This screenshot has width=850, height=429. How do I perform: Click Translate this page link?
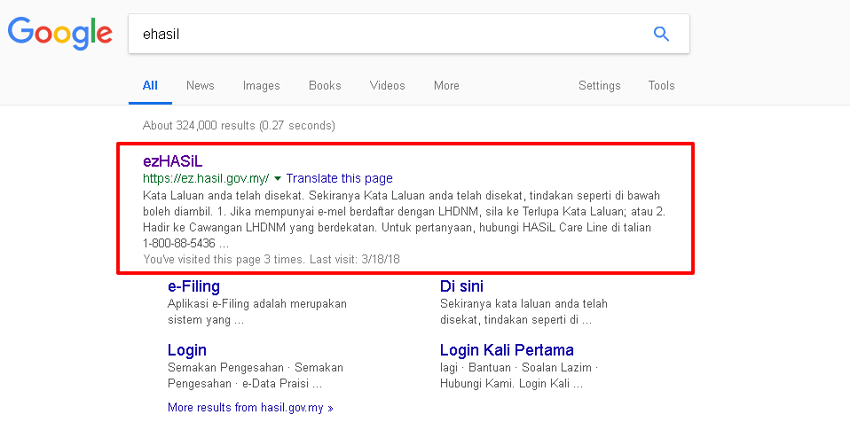tap(339, 178)
